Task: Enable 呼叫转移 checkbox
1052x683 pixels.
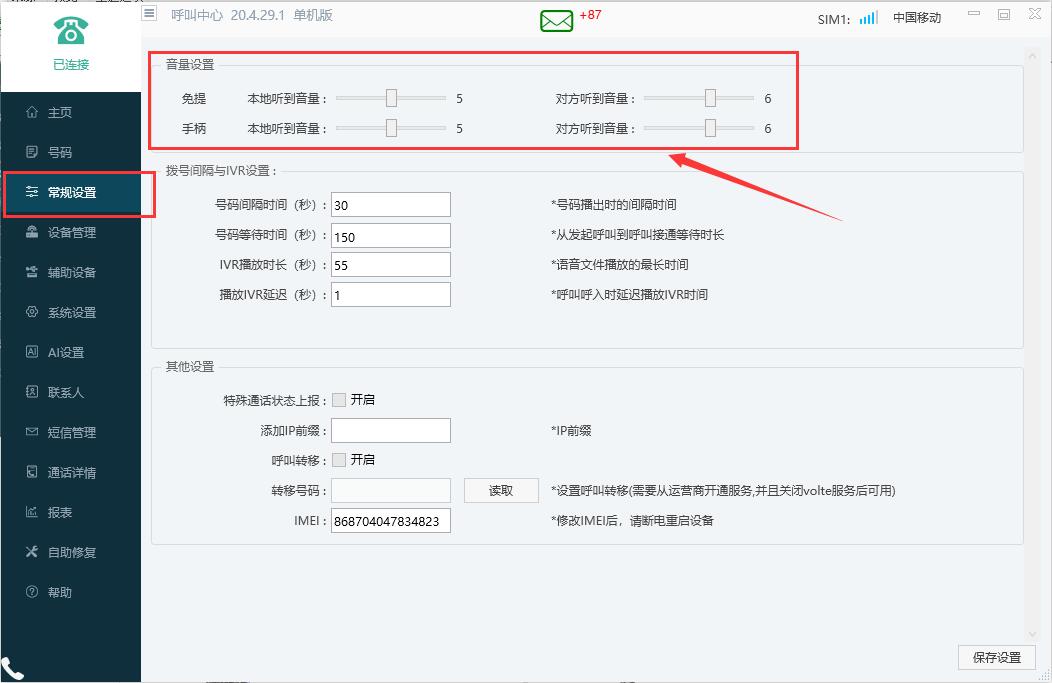Action: pyautogui.click(x=339, y=460)
